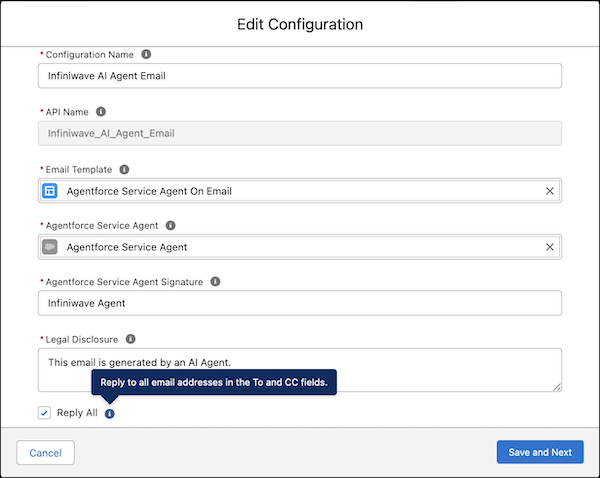Click the Legal Disclosure resize handle

click(x=557, y=387)
